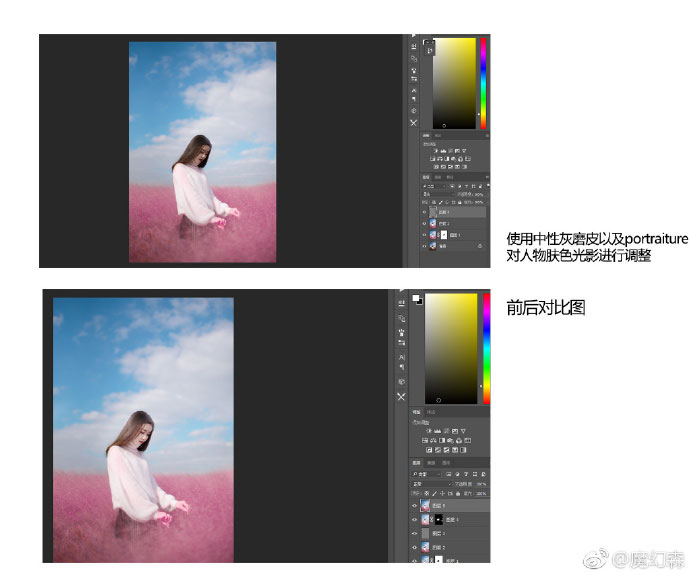Switch to Paths tab in lower screenshot

[x=446, y=463]
